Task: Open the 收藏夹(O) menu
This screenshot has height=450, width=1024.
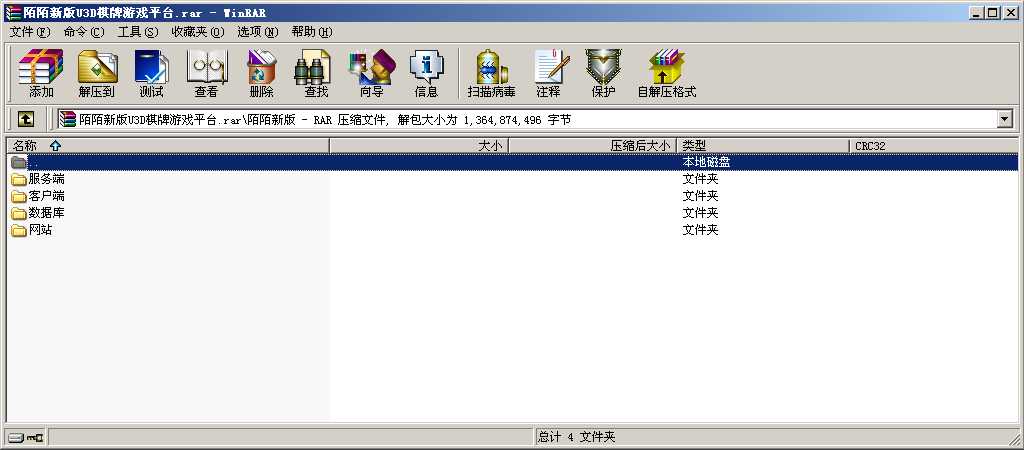Action: pyautogui.click(x=198, y=32)
